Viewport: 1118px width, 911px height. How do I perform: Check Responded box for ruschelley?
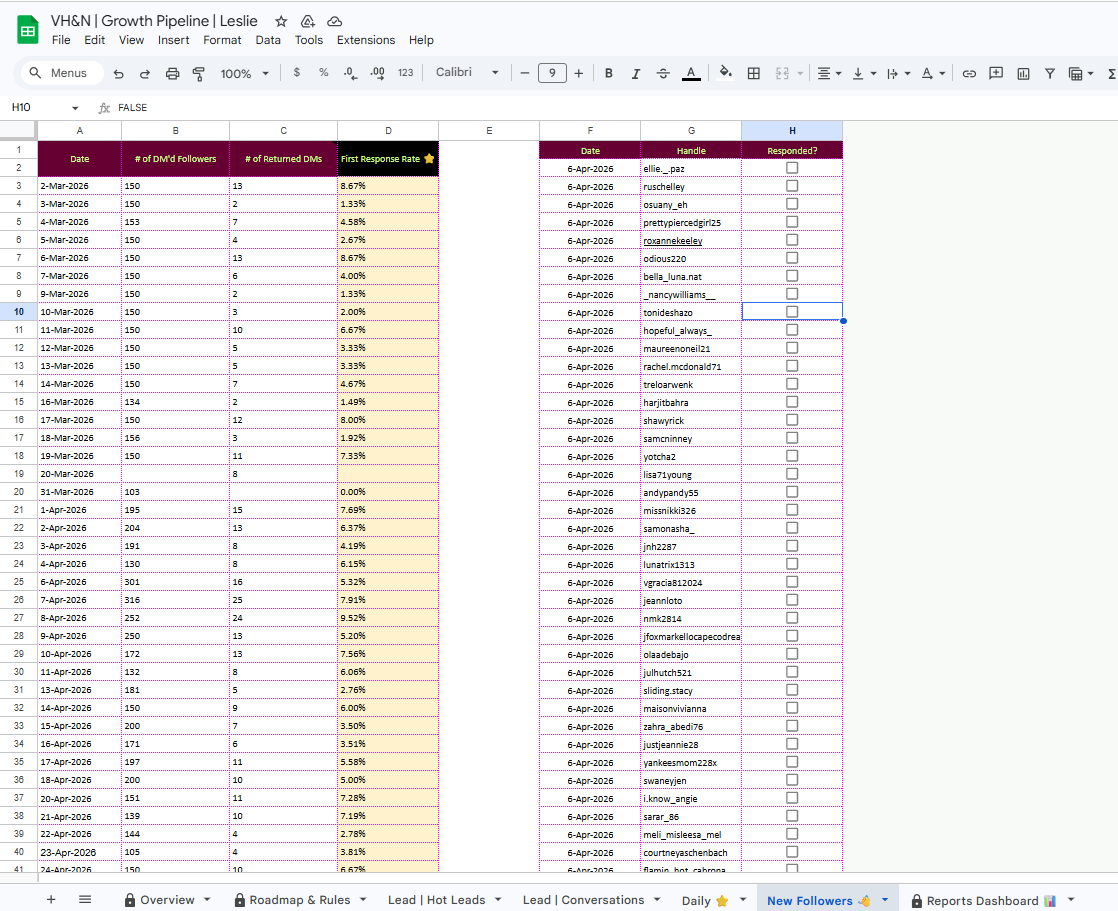[791, 186]
